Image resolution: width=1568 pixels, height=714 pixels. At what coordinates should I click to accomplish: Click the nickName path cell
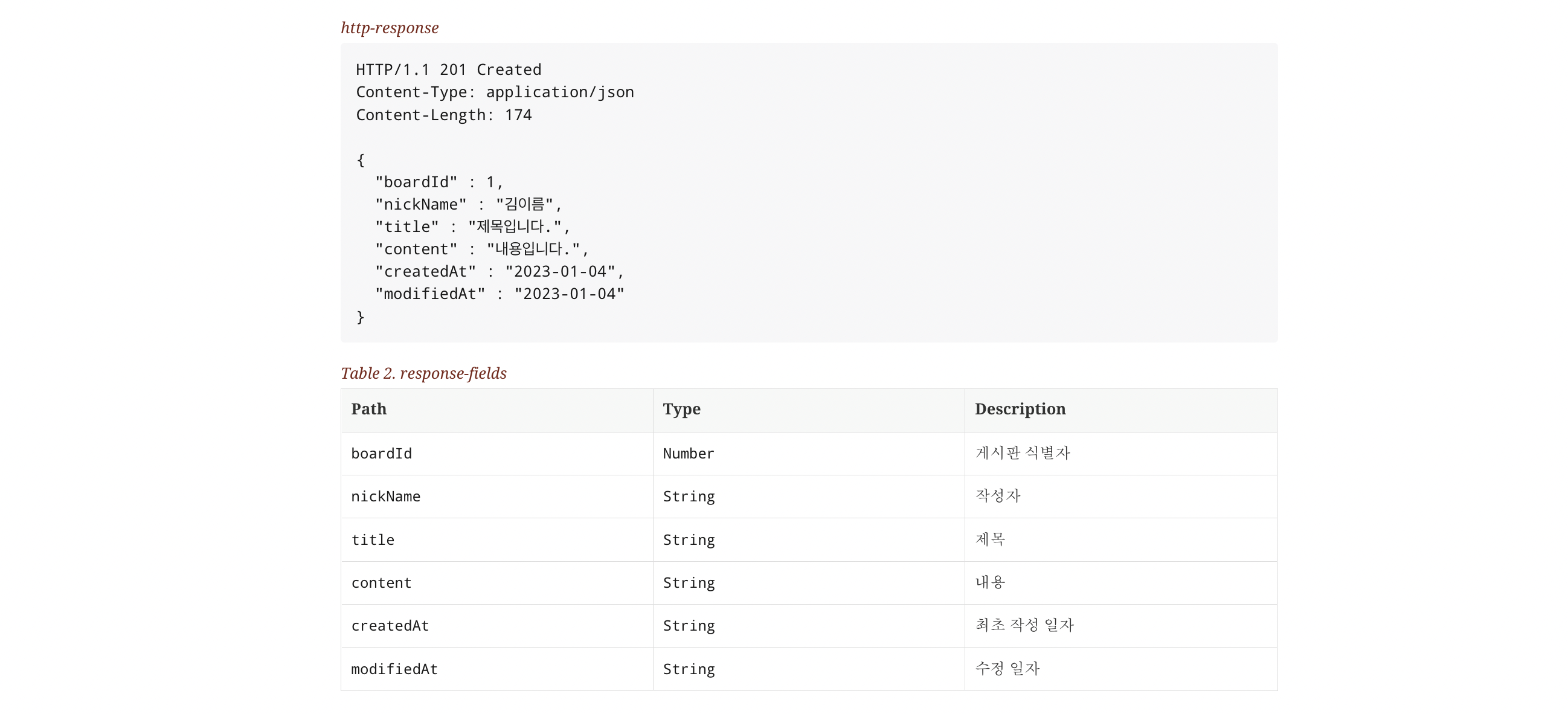(385, 497)
